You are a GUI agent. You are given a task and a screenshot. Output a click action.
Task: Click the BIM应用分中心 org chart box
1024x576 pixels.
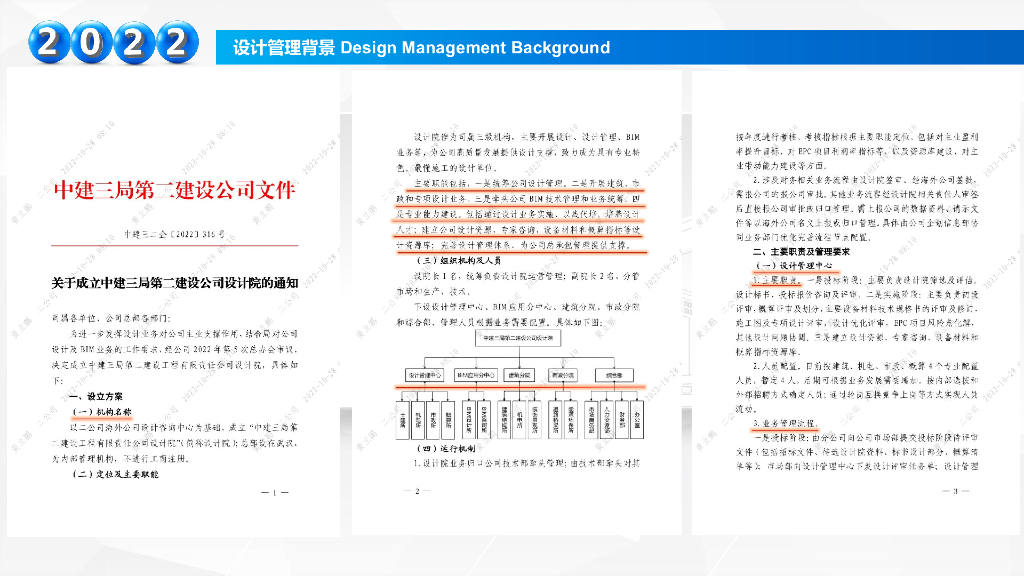tap(475, 375)
